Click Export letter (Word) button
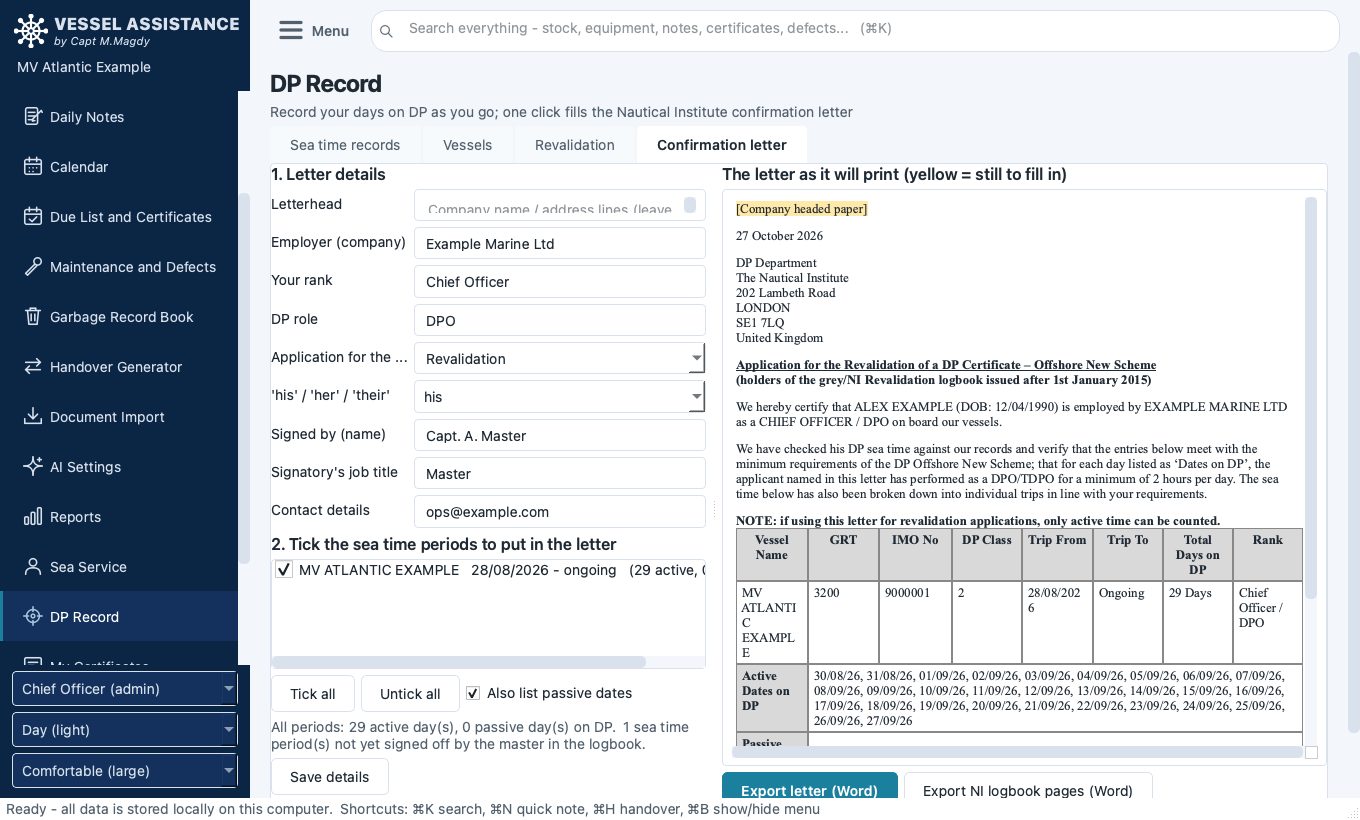1360x820 pixels. pos(809,787)
